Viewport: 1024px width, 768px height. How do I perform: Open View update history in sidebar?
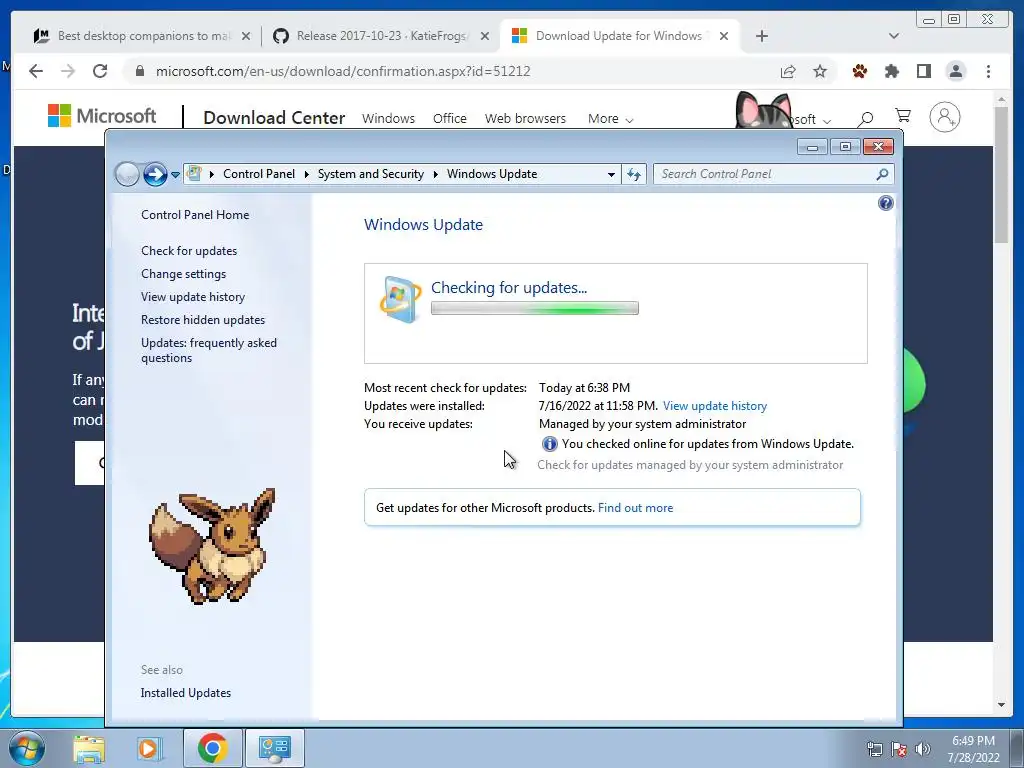193,296
